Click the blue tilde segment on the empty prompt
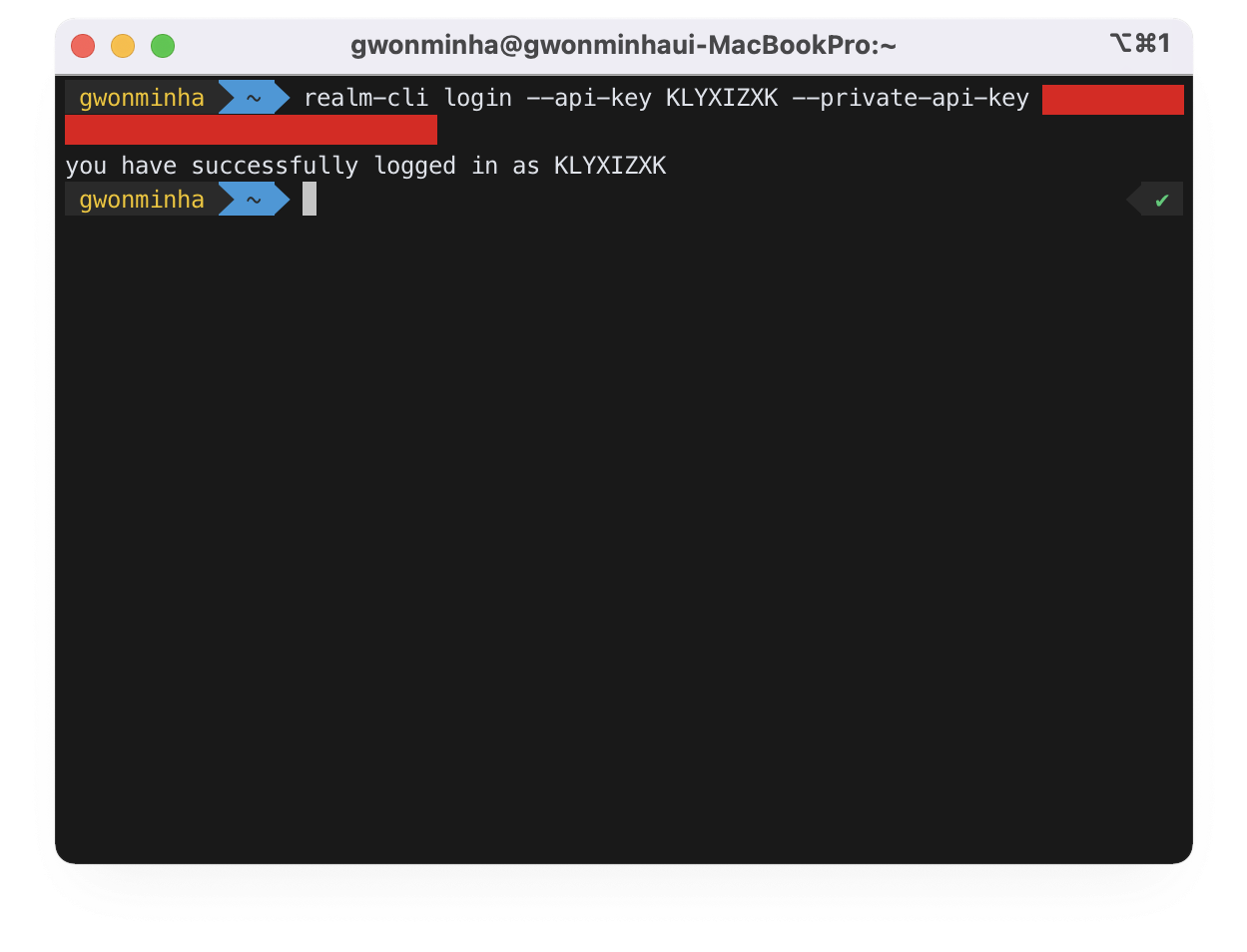Screen dimensions: 1247x952 pyautogui.click(x=254, y=200)
